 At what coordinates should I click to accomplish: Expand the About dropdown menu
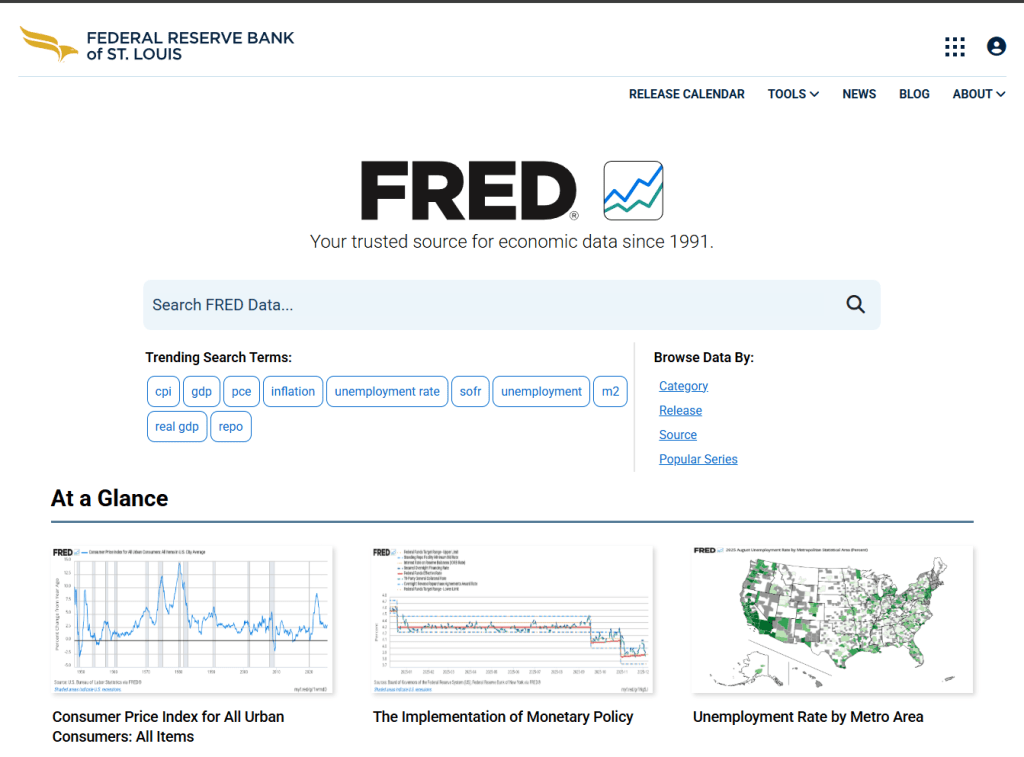(x=978, y=94)
